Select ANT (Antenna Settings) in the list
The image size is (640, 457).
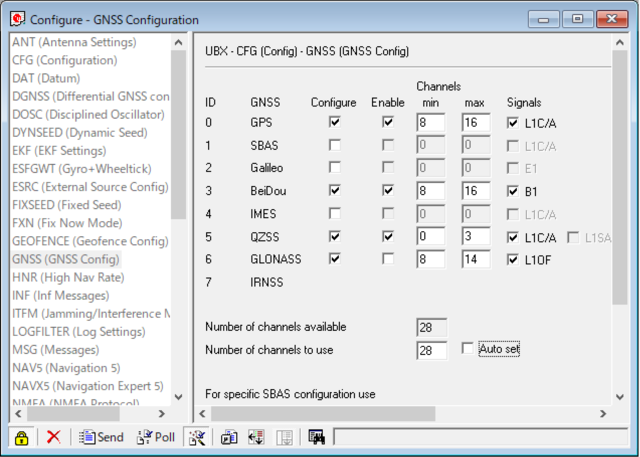click(x=74, y=42)
